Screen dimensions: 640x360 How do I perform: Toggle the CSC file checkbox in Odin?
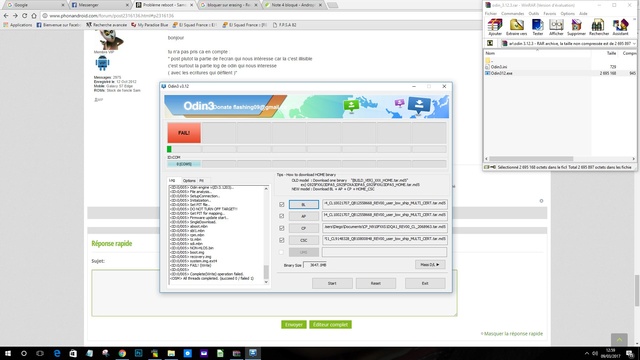pyautogui.click(x=282, y=240)
